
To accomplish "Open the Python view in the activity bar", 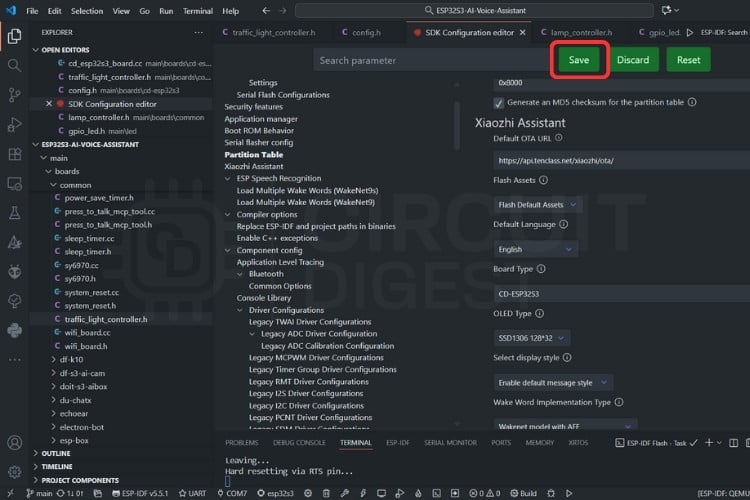I will 14,330.
